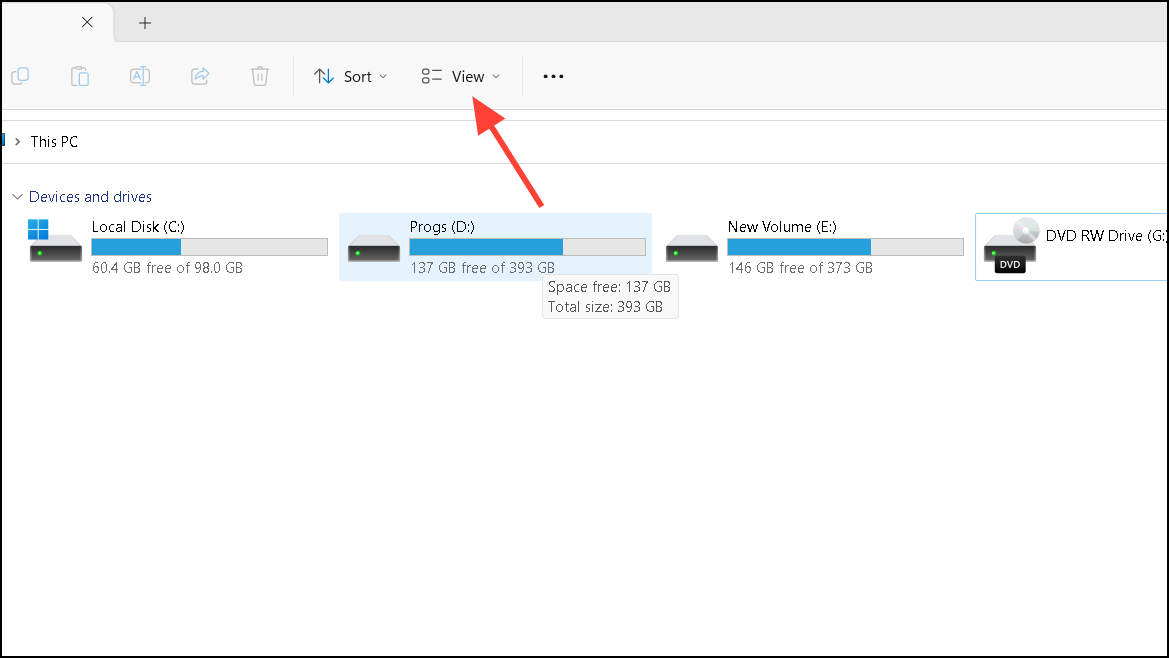Collapse the Devices and drives group

[16, 197]
